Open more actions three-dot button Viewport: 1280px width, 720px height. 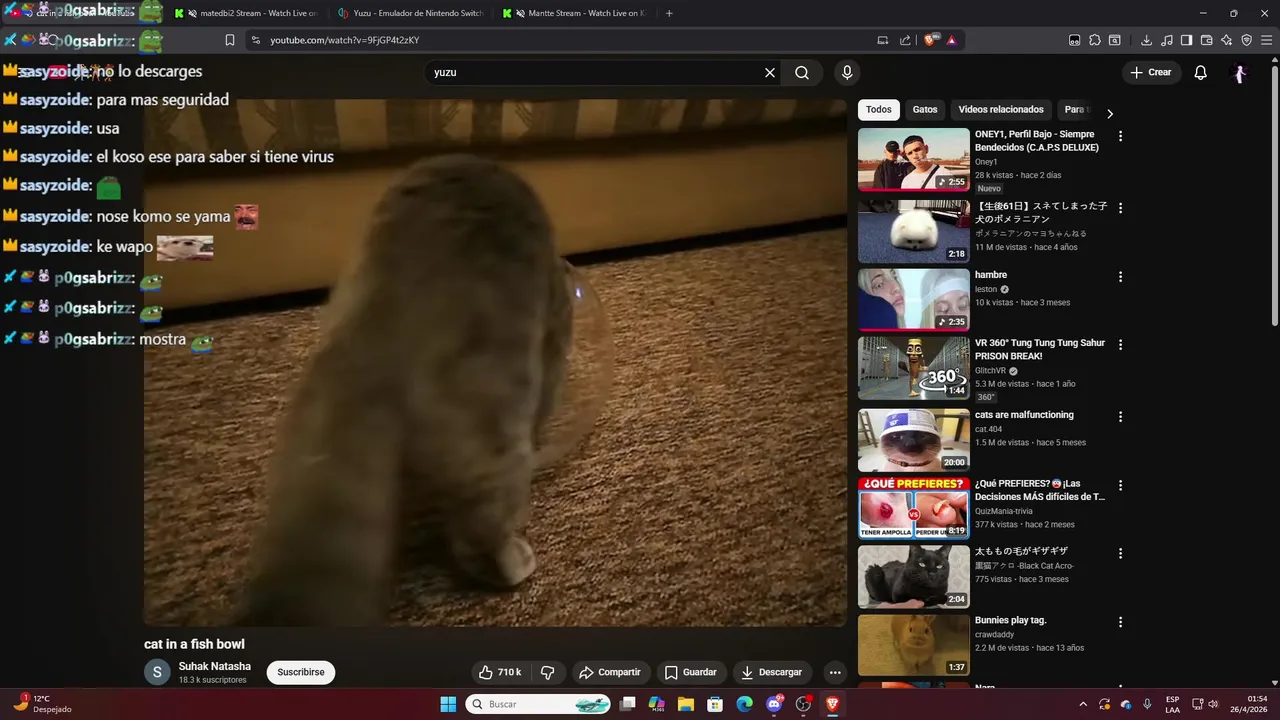coord(835,672)
